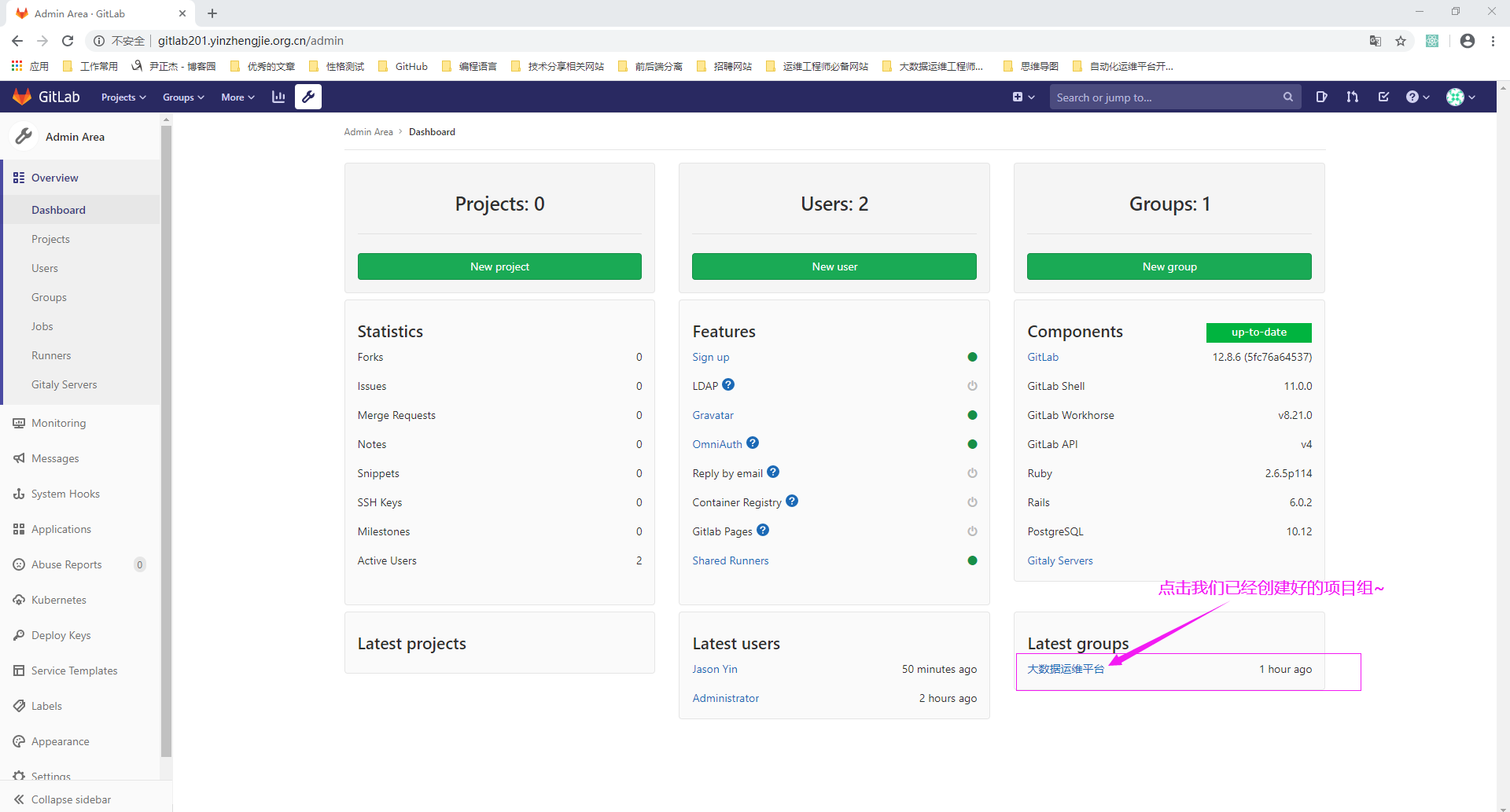Open the new item plus dropdown
Viewport: 1510px width, 812px height.
click(1023, 97)
